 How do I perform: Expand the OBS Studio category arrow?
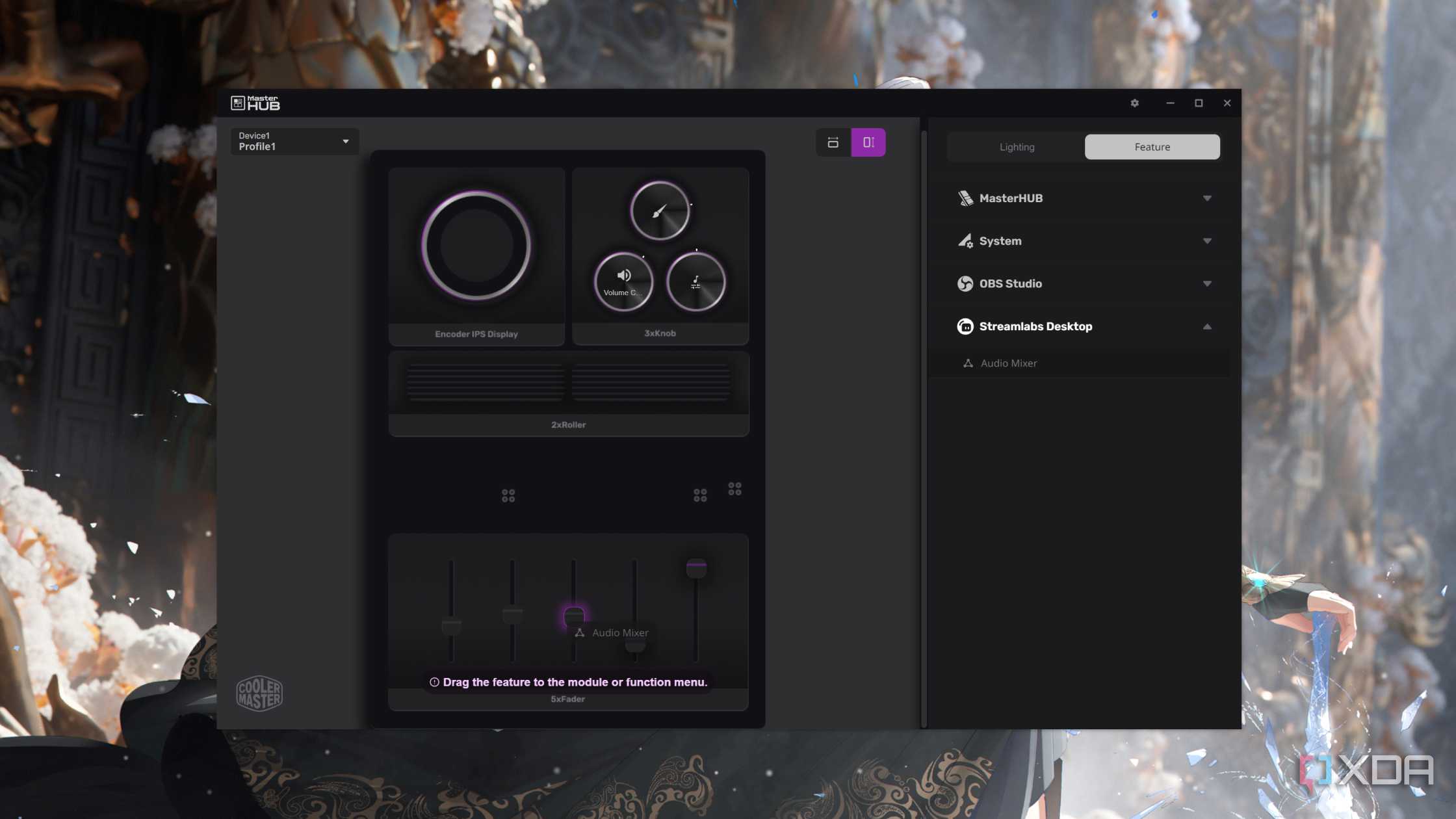point(1206,284)
